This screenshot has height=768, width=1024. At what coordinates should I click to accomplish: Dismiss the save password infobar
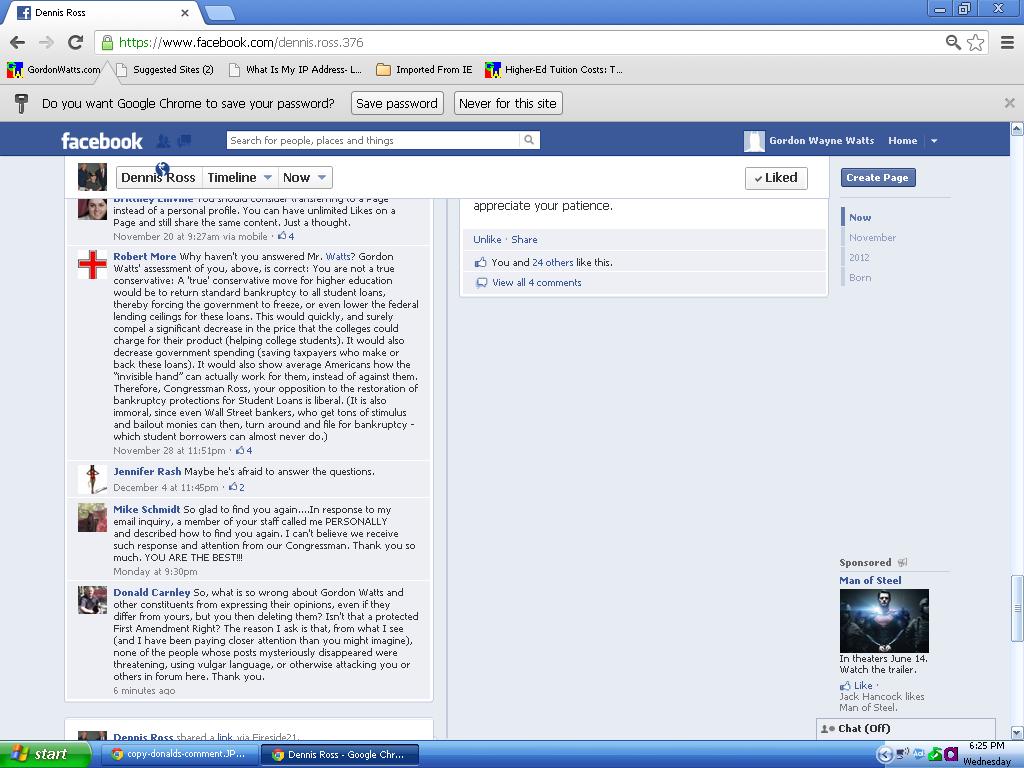tap(1010, 103)
